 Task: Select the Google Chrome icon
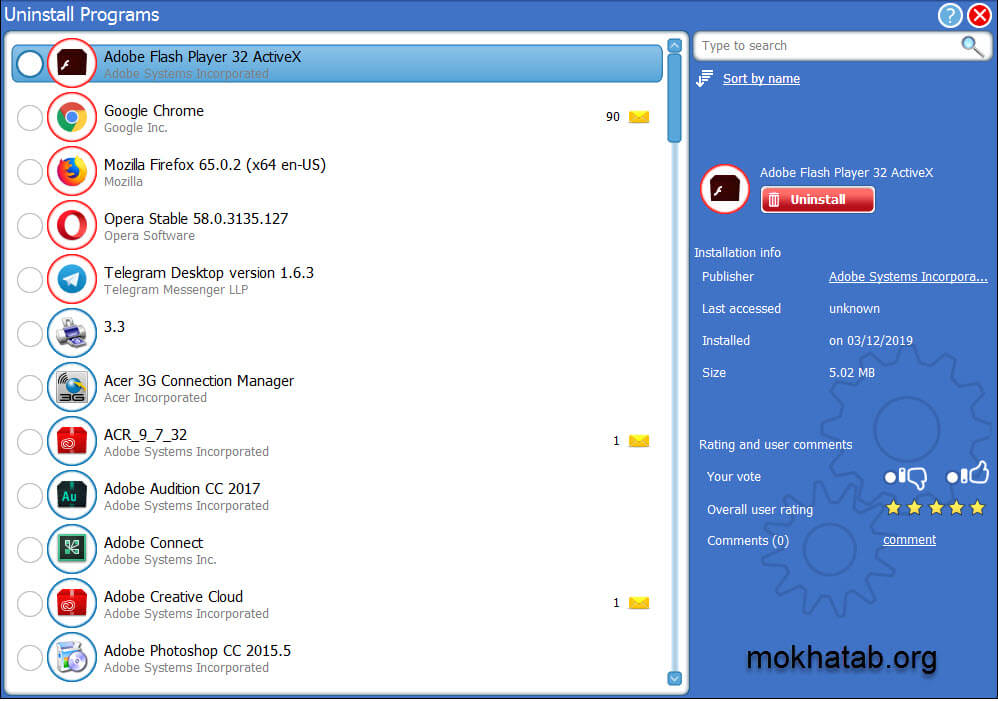71,117
